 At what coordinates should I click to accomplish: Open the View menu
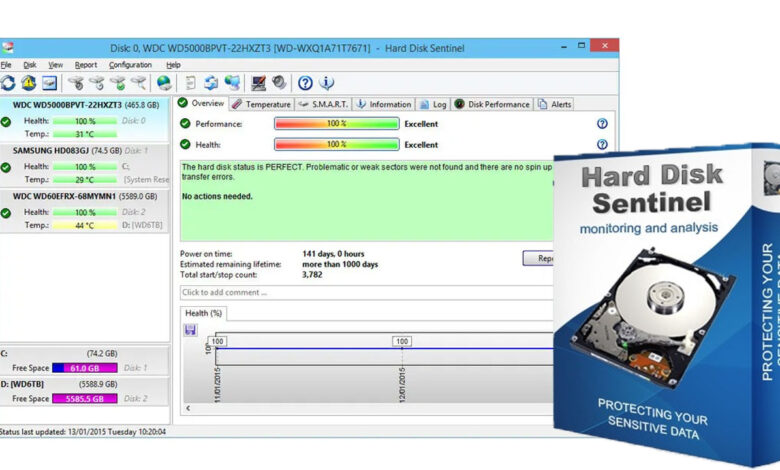[x=55, y=65]
